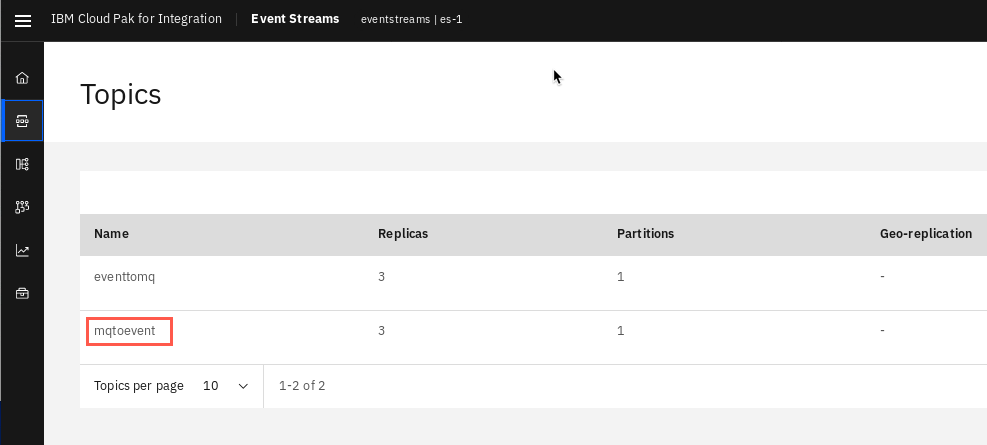Open the mqtoevent topic
987x445 pixels.
click(125, 330)
